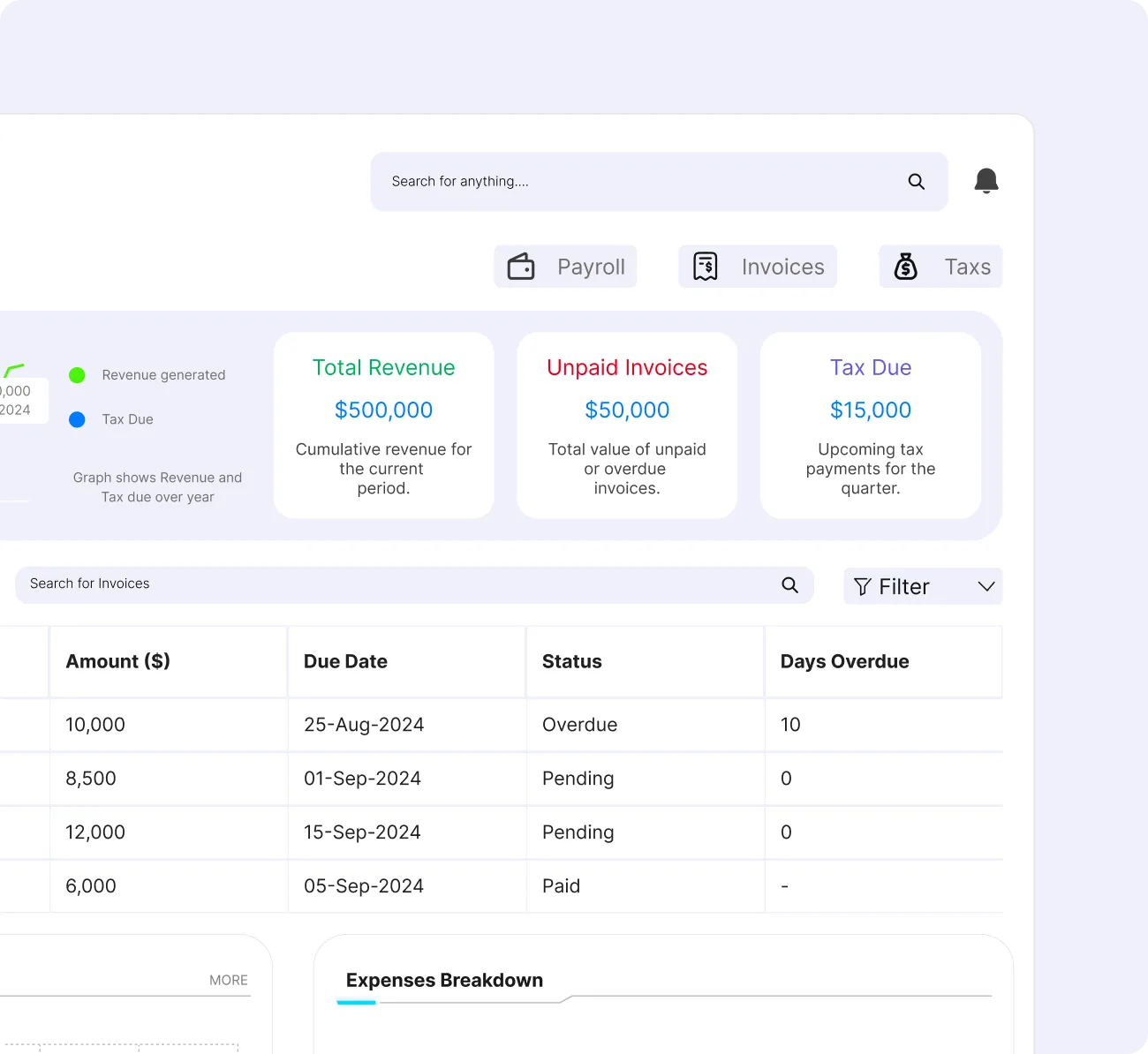Open the Total Revenue card
1148x1054 pixels.
(383, 425)
